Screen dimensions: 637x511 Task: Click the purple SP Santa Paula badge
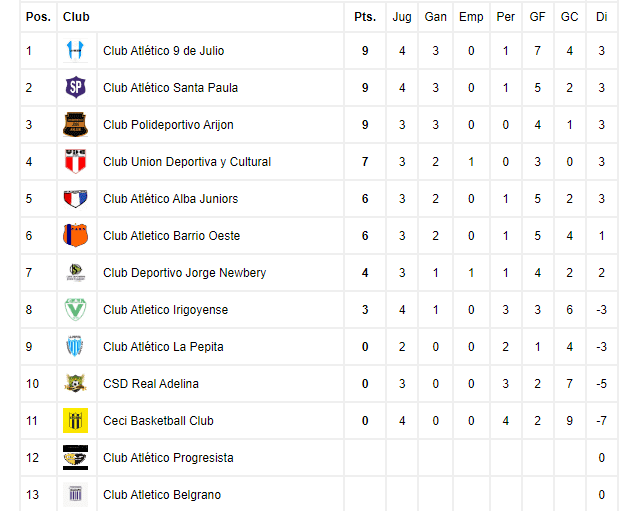tap(76, 88)
